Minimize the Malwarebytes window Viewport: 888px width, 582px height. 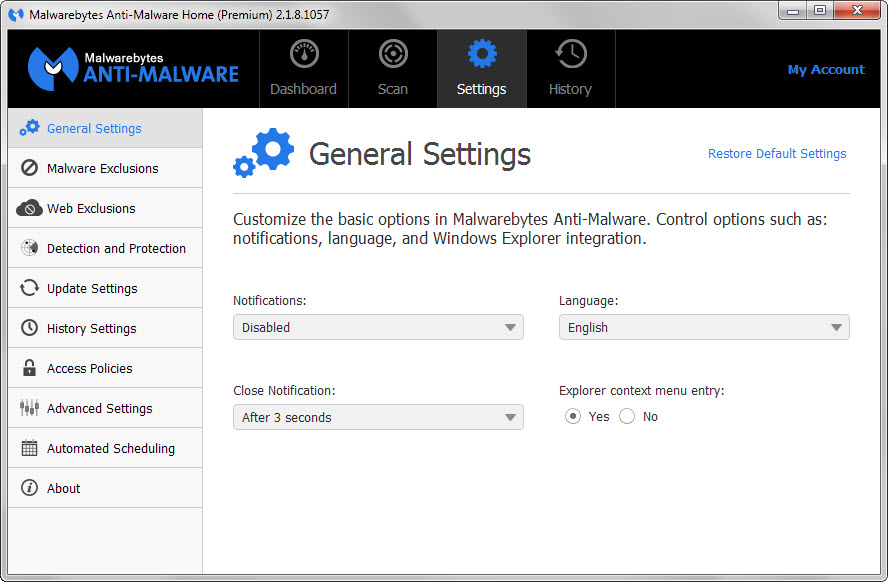point(793,11)
